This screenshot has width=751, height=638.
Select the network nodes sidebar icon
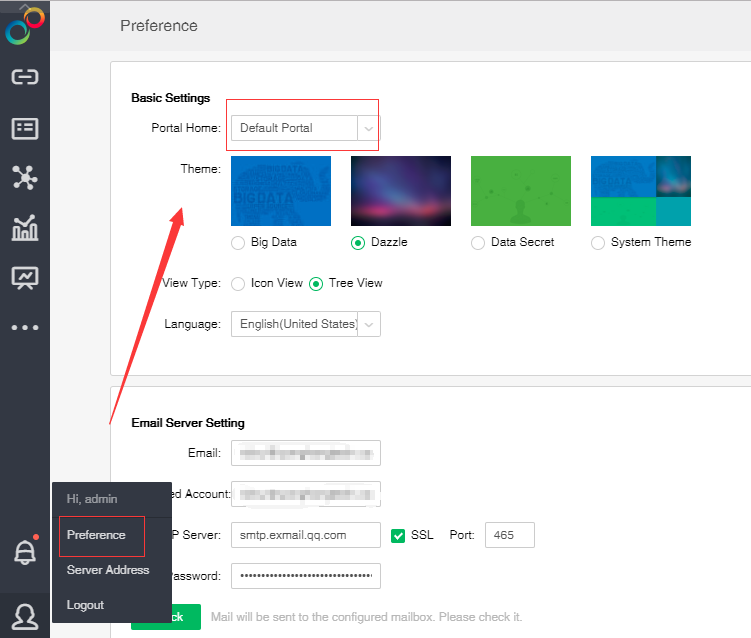(25, 178)
